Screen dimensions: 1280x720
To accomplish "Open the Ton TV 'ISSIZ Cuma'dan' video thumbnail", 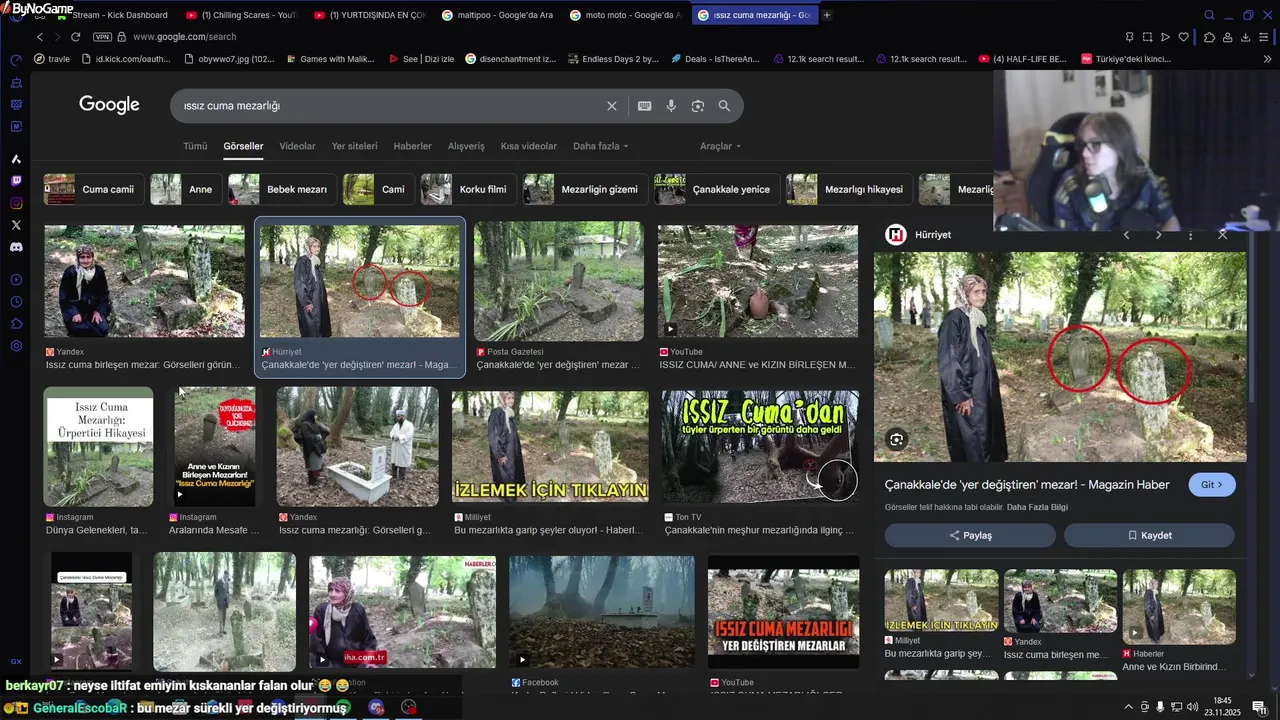I will tap(759, 446).
